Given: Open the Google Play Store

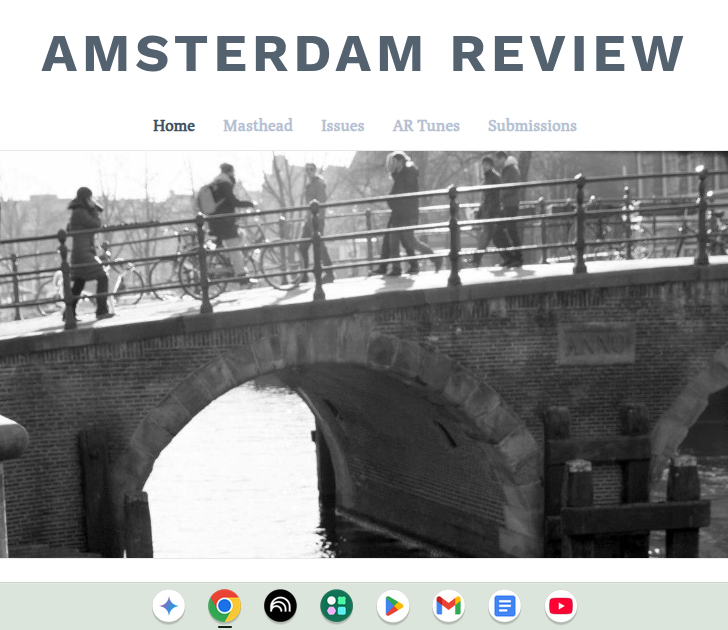Looking at the screenshot, I should 393,606.
